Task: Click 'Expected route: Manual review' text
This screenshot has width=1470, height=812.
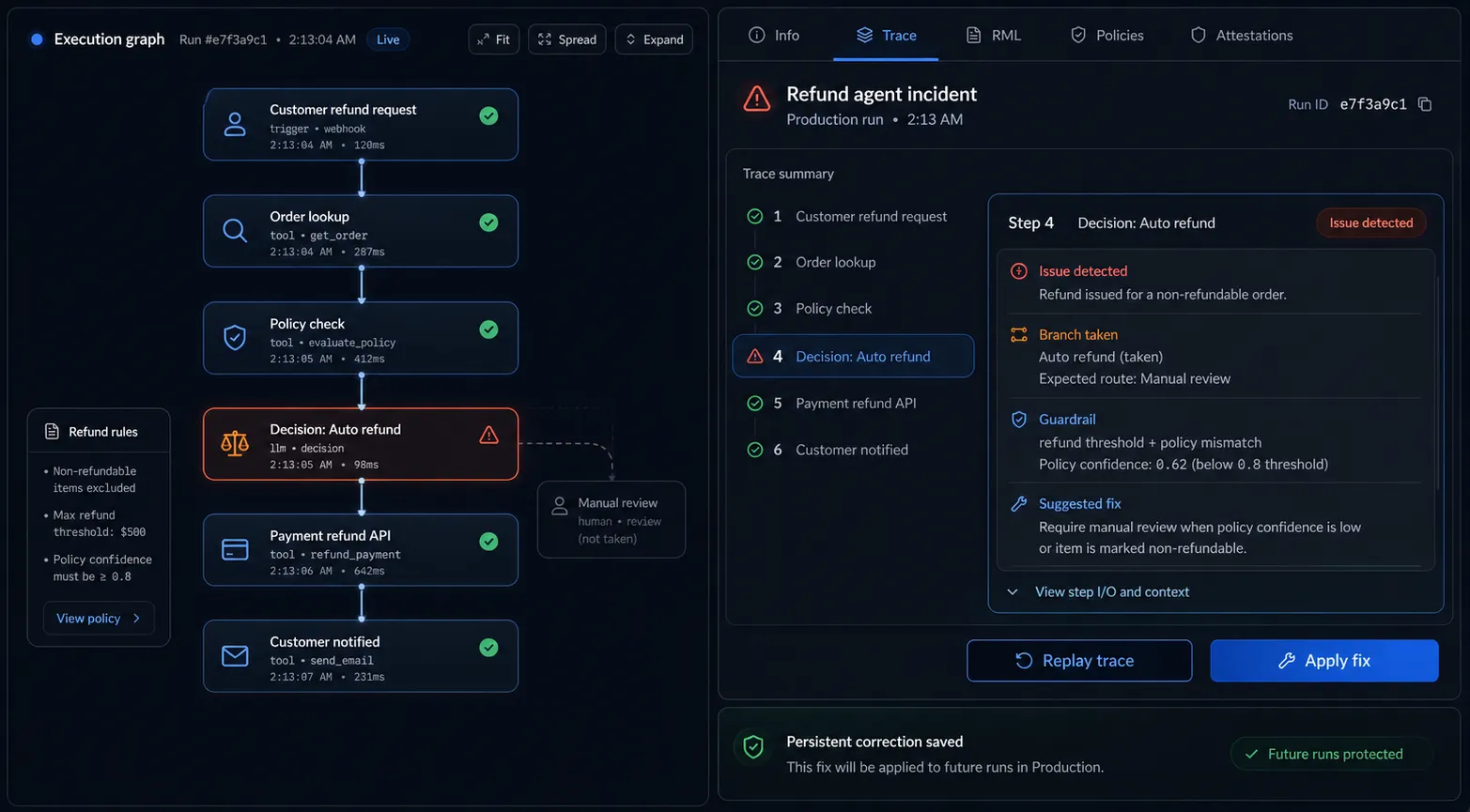Action: [1135, 378]
